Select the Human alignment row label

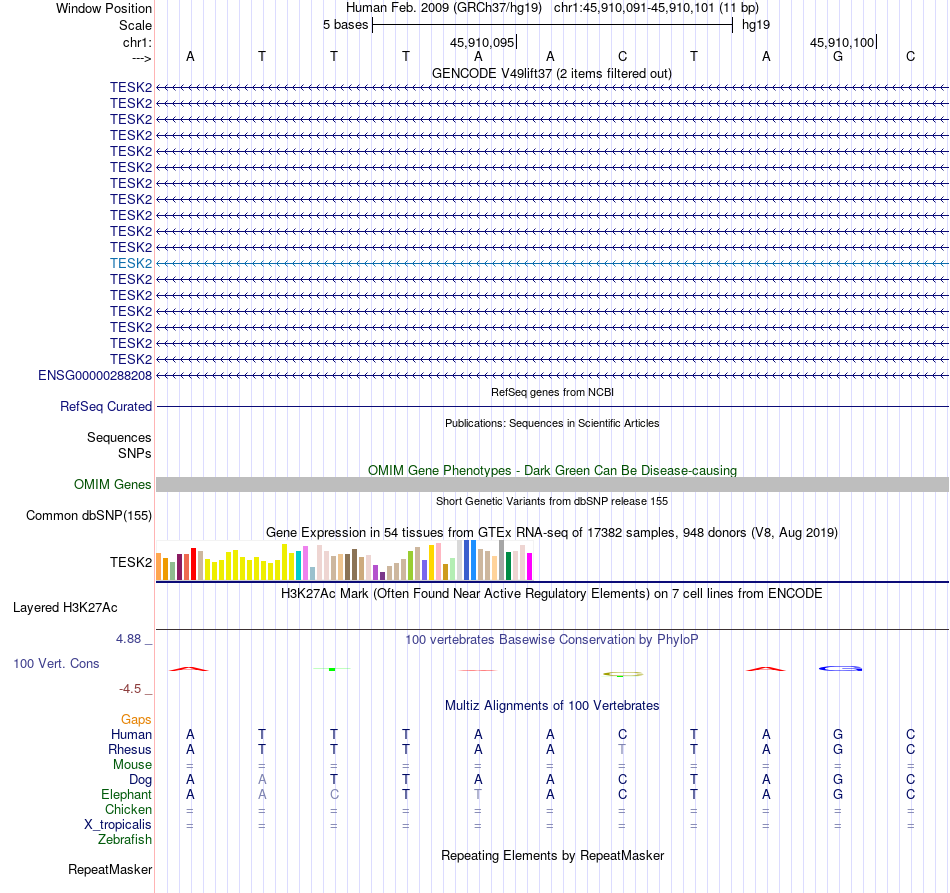(x=131, y=734)
